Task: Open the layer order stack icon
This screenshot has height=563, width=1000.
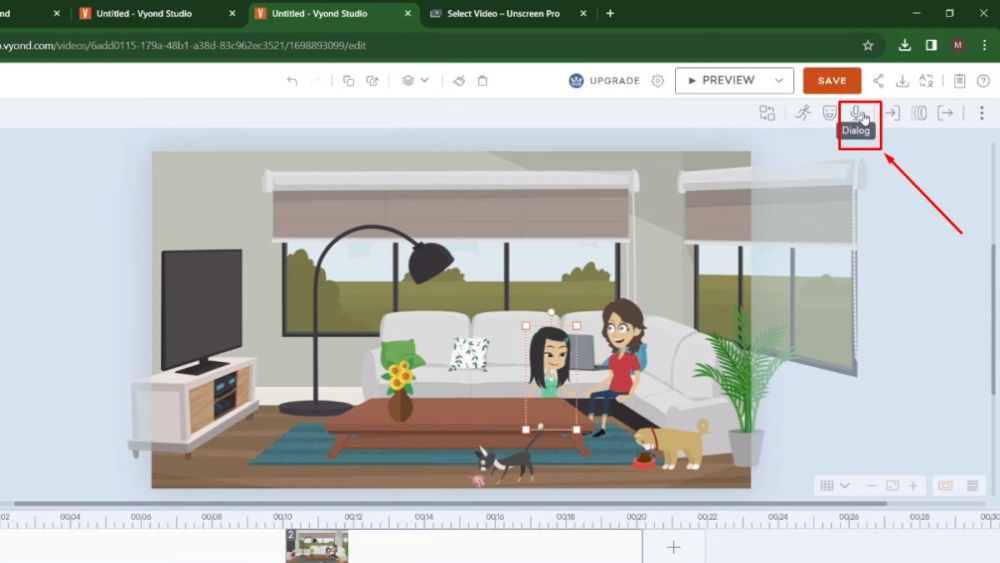Action: 408,80
